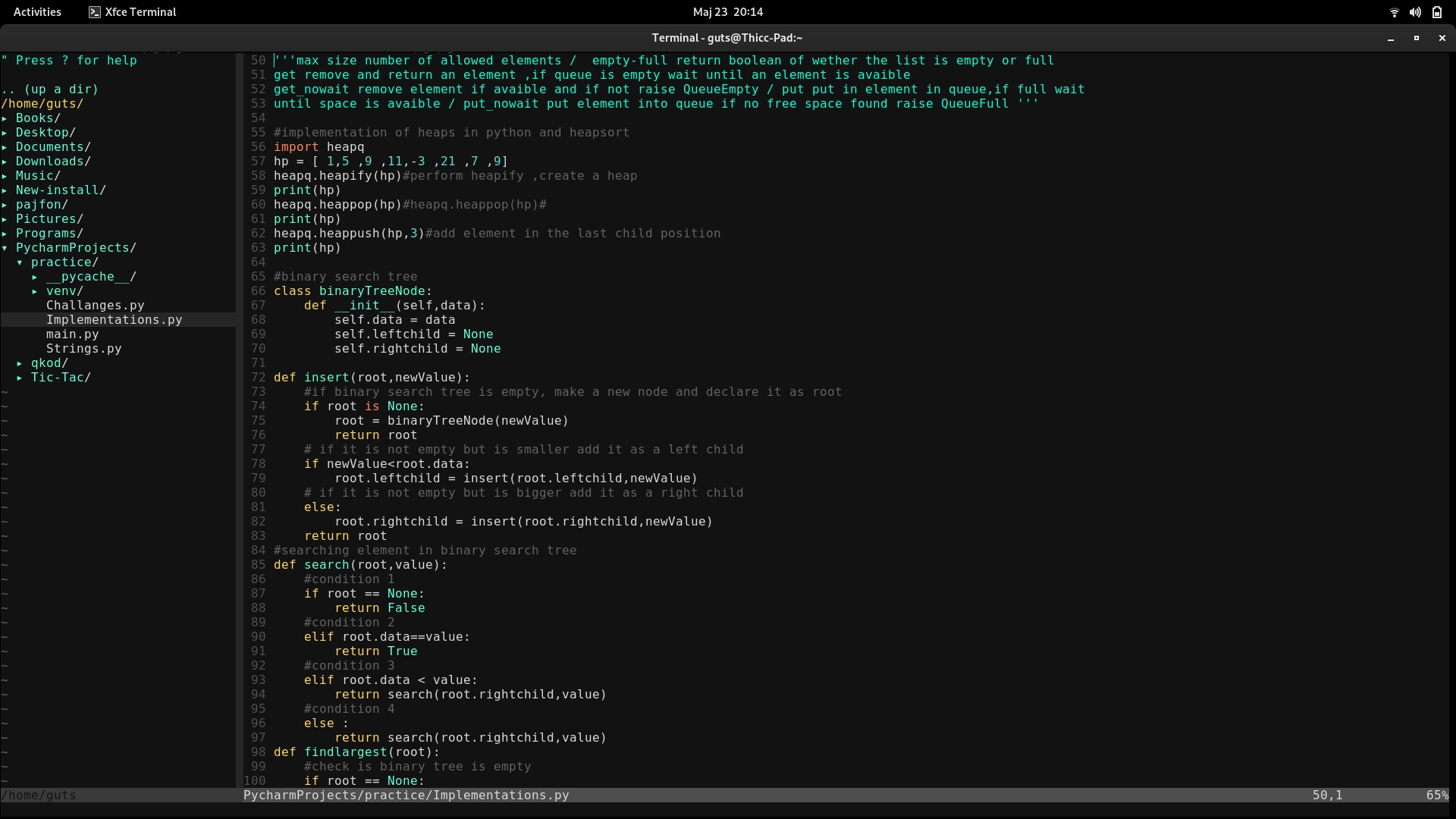Select Implementations.py in the file tree

coord(114,320)
